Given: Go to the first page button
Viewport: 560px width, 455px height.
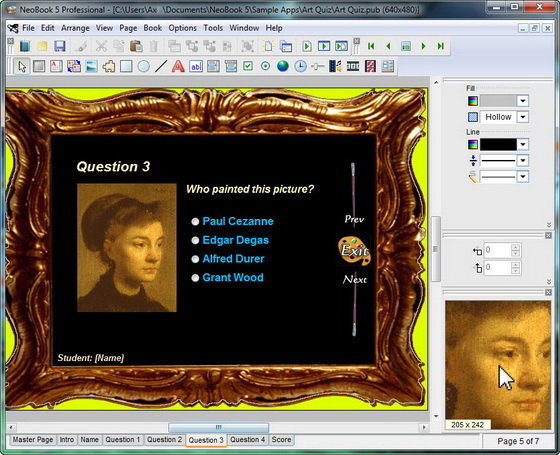Looking at the screenshot, I should [371, 46].
